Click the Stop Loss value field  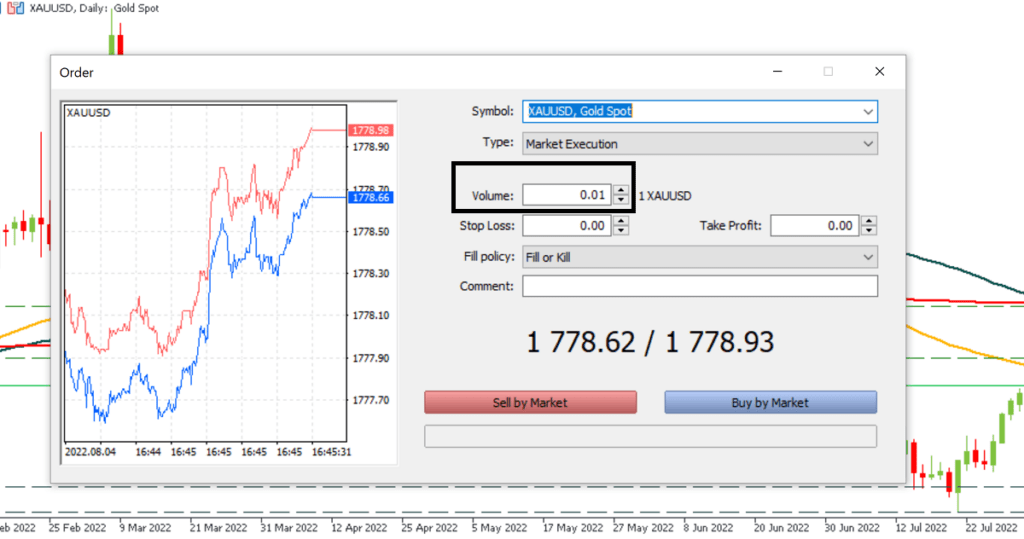pyautogui.click(x=565, y=226)
